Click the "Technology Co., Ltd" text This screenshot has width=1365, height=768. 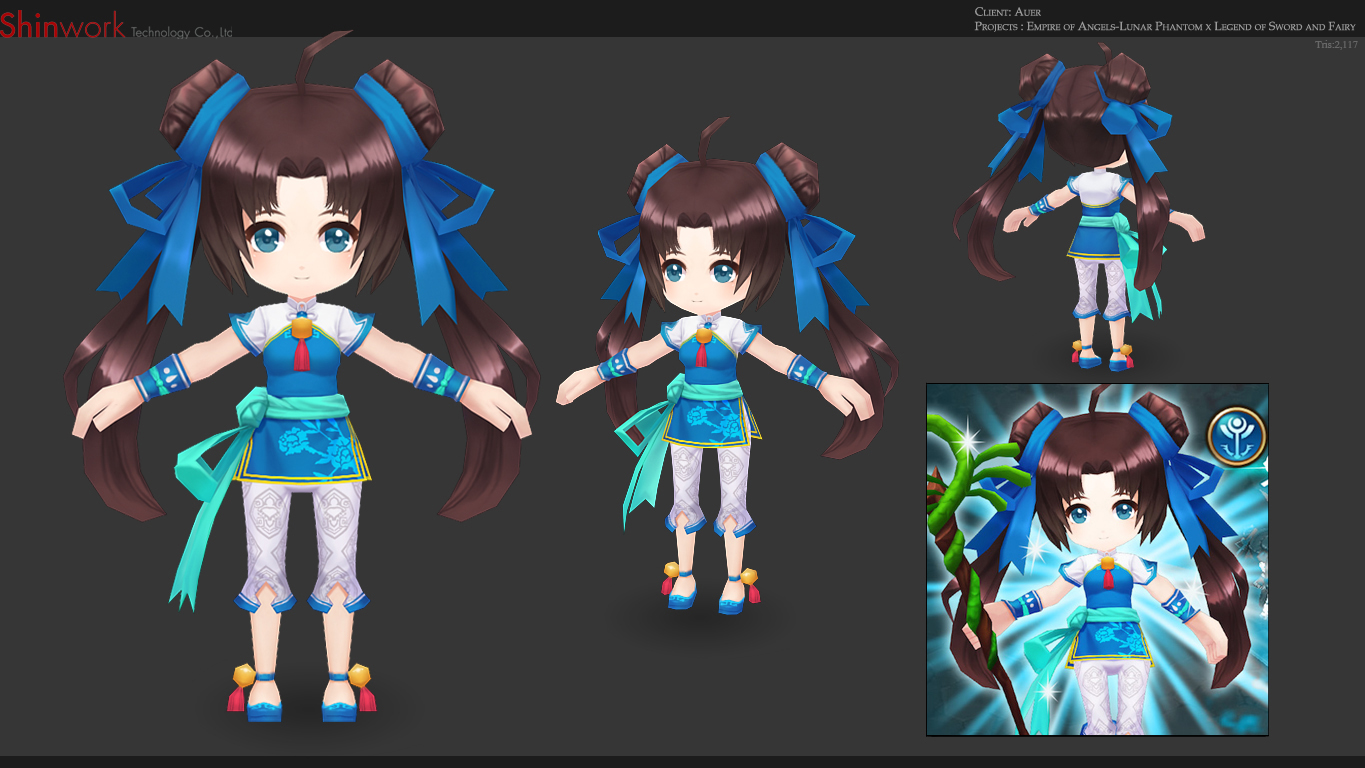tap(182, 32)
